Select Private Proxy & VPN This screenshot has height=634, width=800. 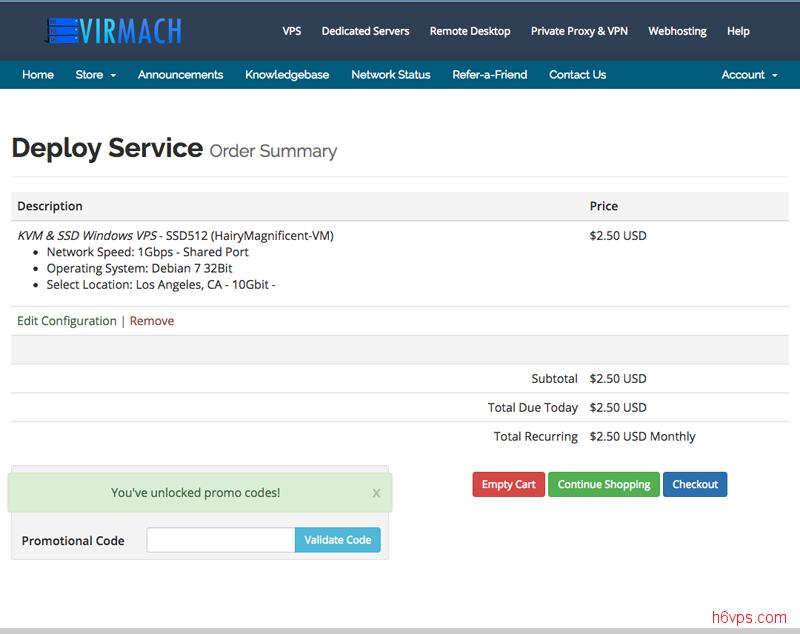[x=579, y=31]
